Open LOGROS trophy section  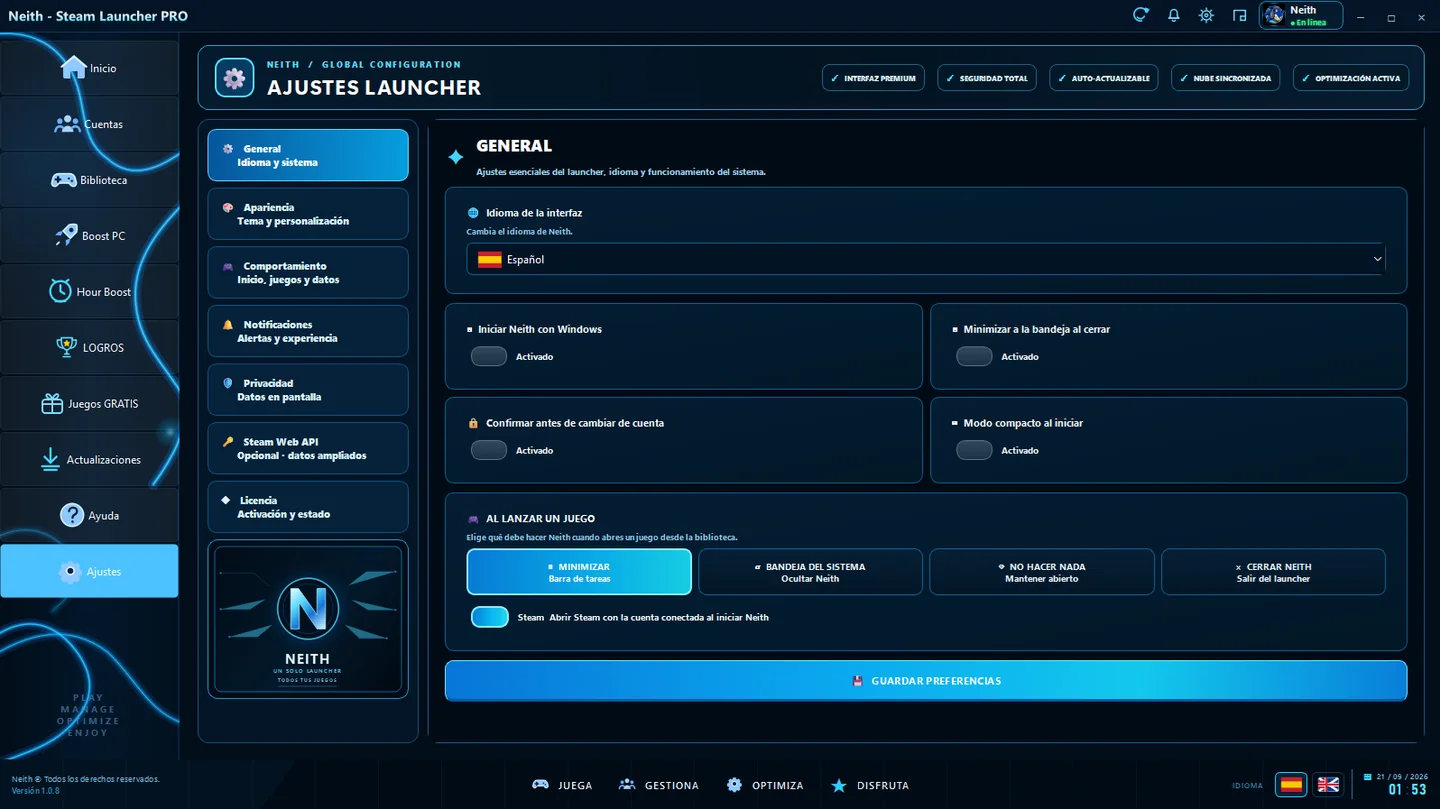(89, 348)
